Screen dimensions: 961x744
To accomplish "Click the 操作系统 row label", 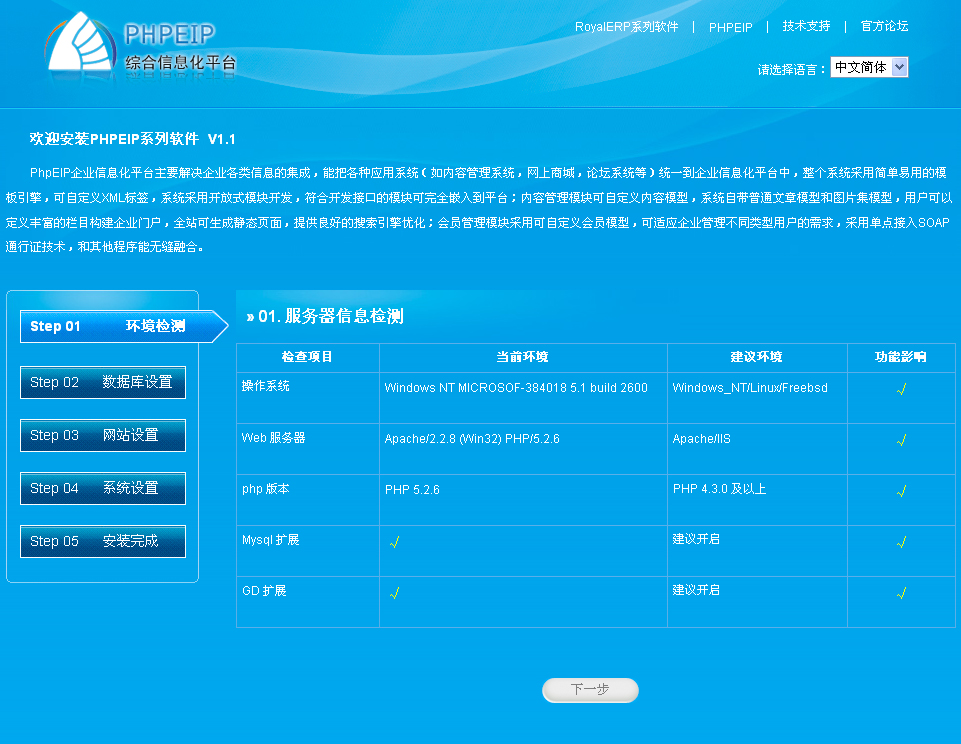I will point(265,386).
